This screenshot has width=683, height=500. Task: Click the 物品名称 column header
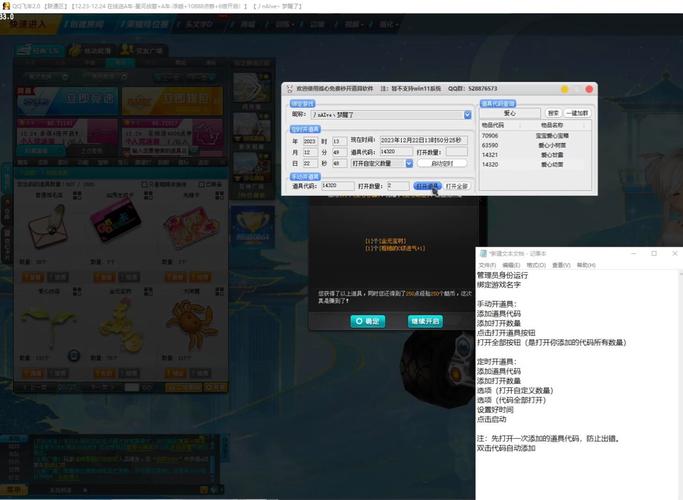552,125
